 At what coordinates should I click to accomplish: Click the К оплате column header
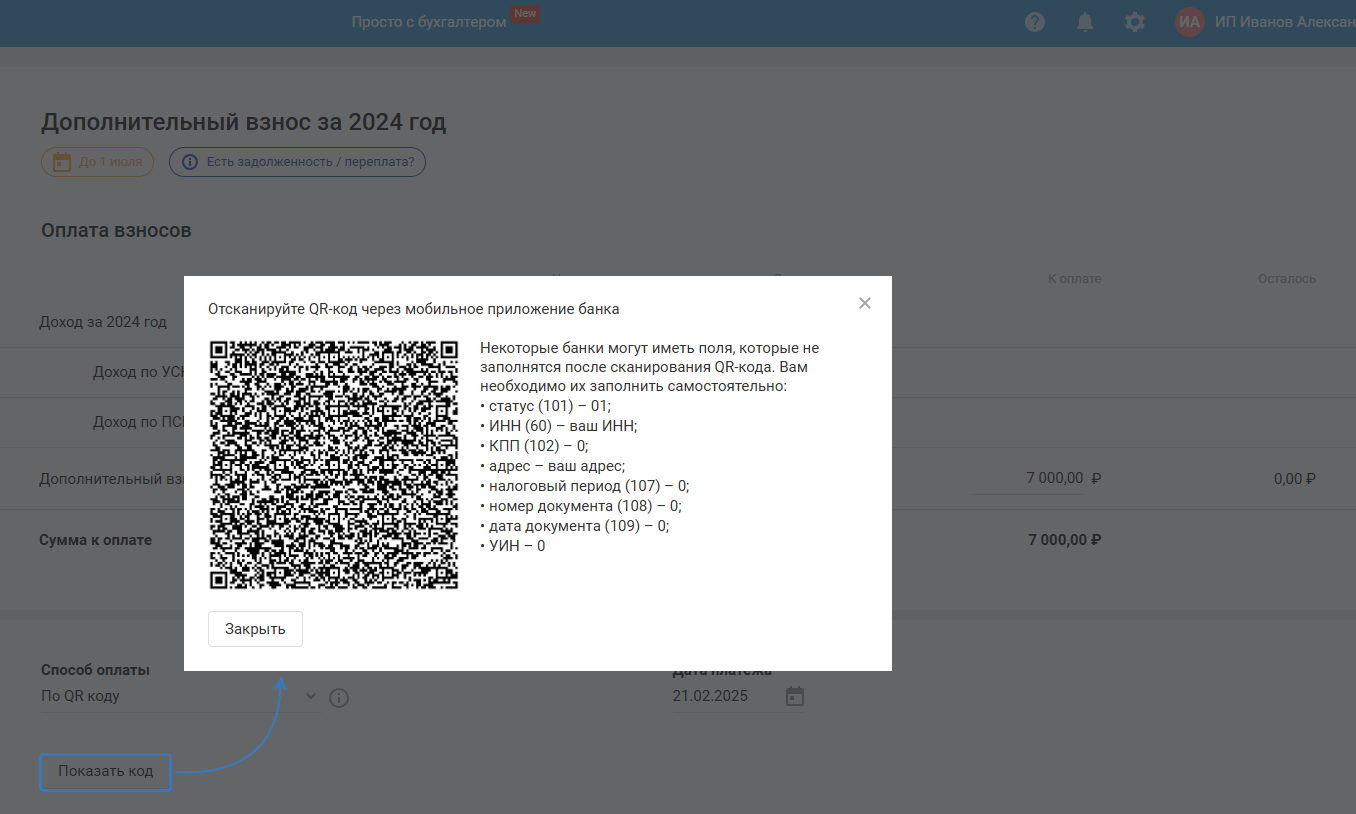(x=1074, y=279)
